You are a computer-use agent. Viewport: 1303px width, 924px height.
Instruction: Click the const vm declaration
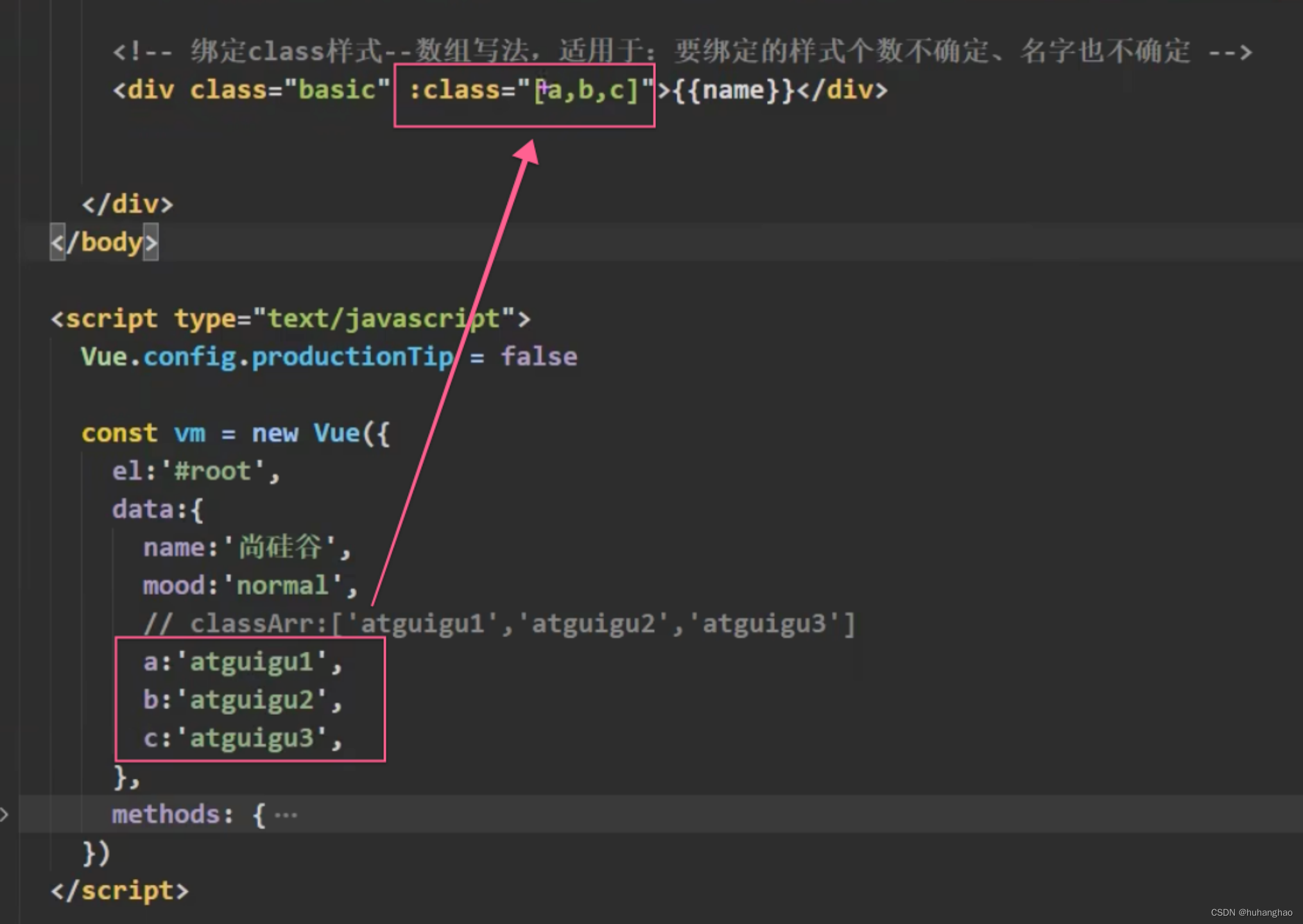pos(144,433)
